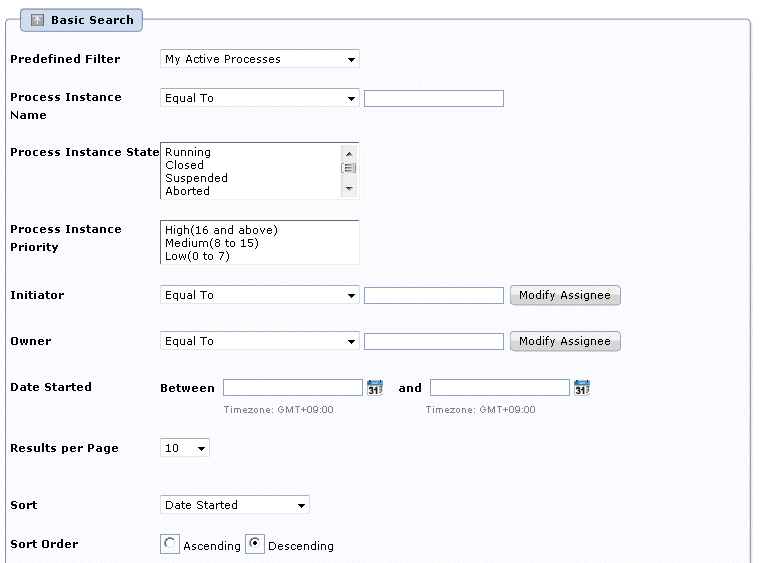The height and width of the screenshot is (563, 762).
Task: Select High(16 and above) priority
Action: coord(221,230)
